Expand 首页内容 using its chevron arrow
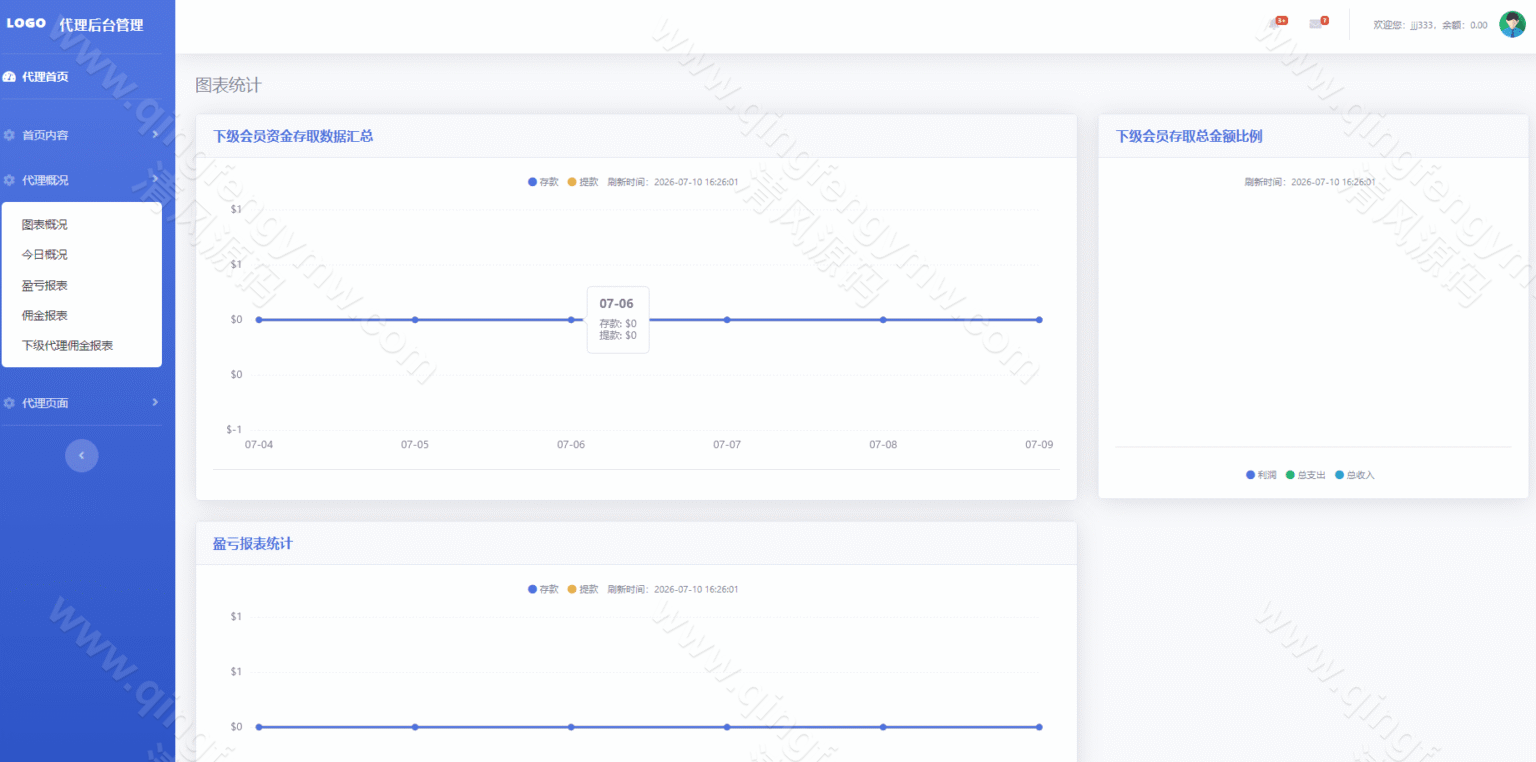 click(155, 134)
